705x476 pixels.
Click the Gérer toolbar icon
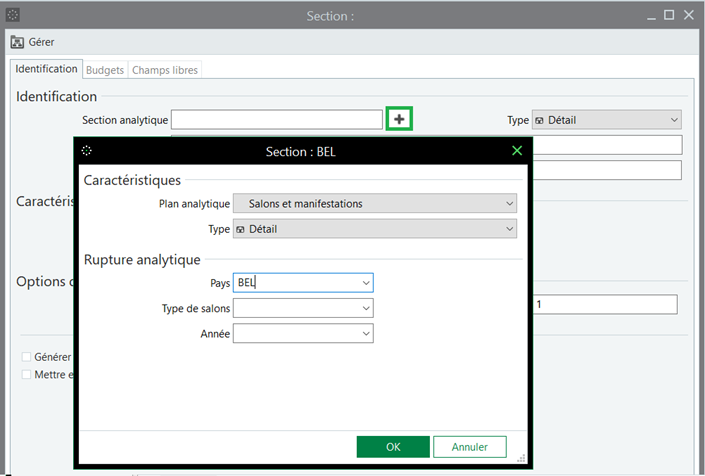click(17, 43)
